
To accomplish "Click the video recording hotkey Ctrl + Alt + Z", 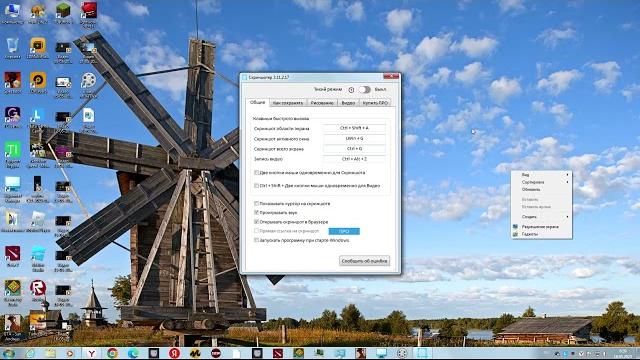I will click(354, 159).
